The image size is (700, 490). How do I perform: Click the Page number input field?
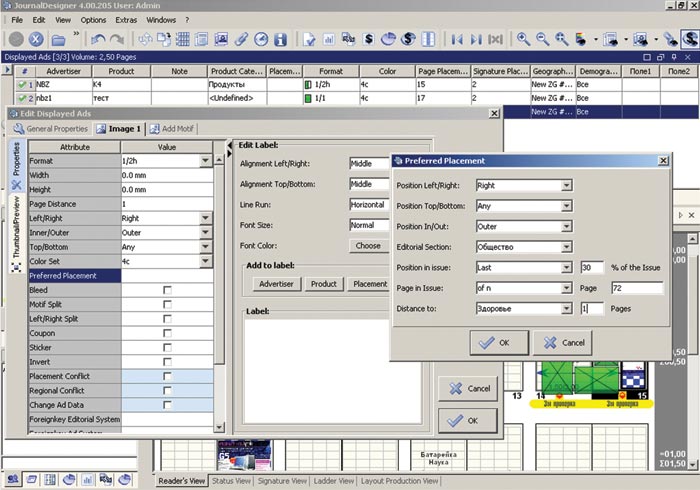pyautogui.click(x=637, y=289)
